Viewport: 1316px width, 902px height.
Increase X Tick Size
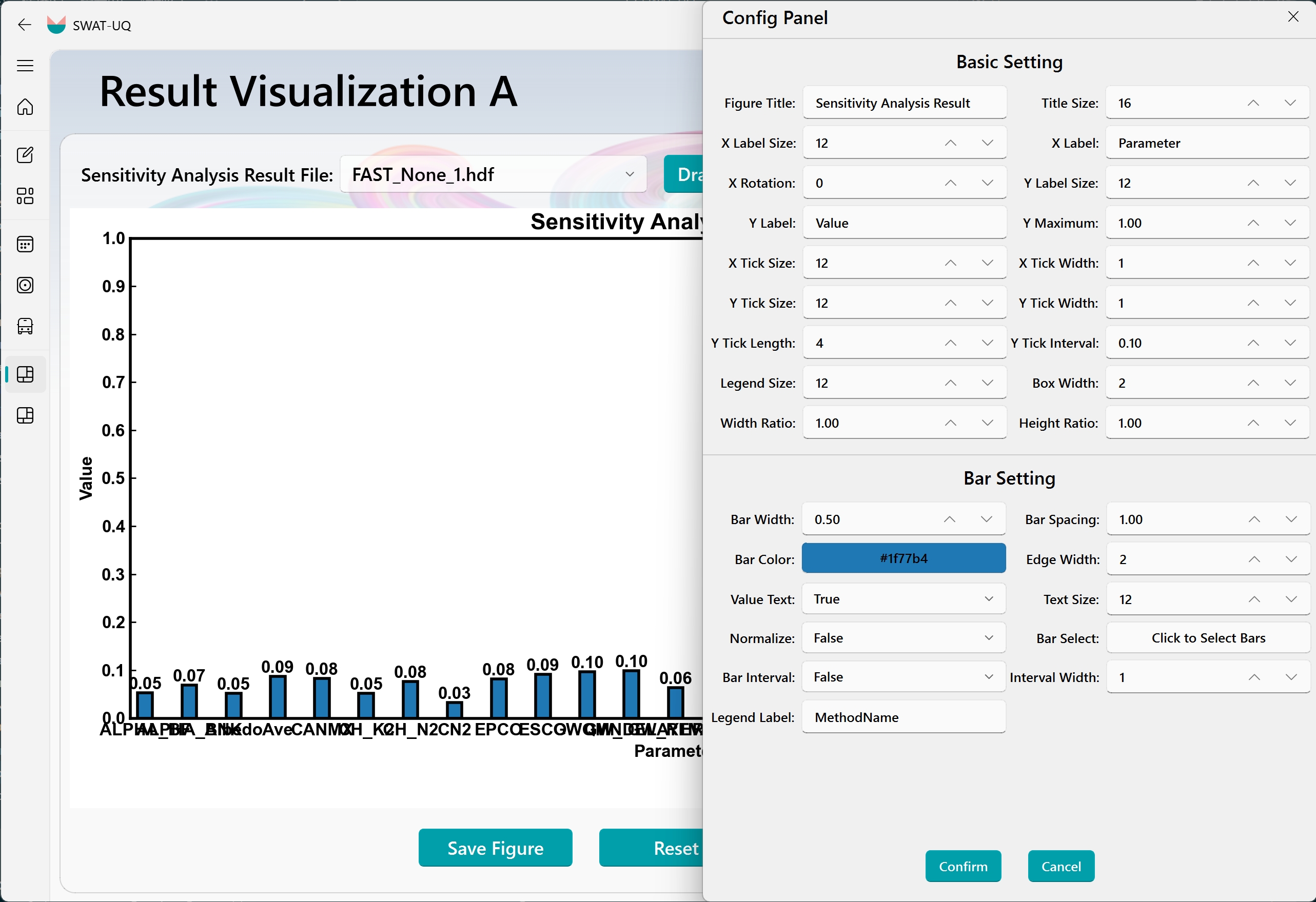(951, 263)
